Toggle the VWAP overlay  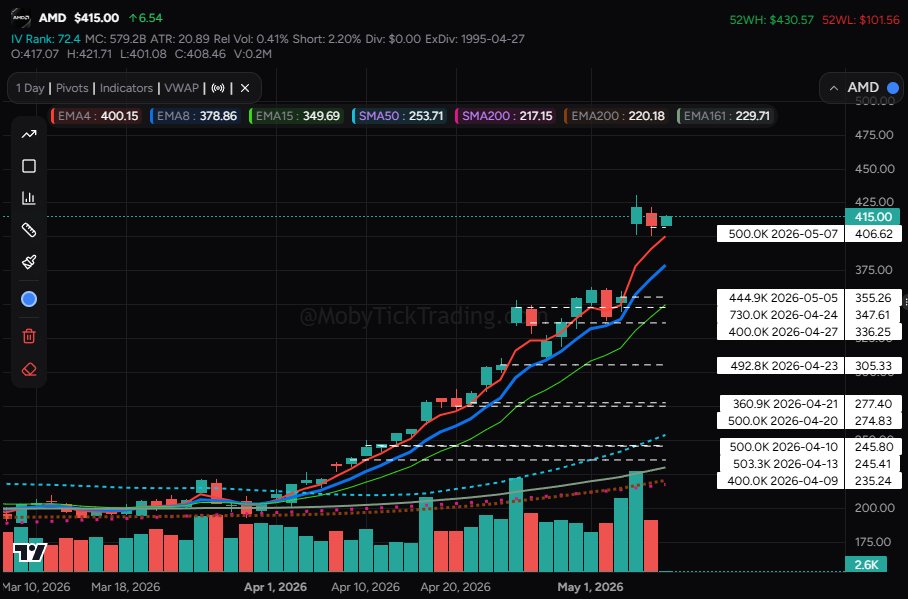coord(181,88)
